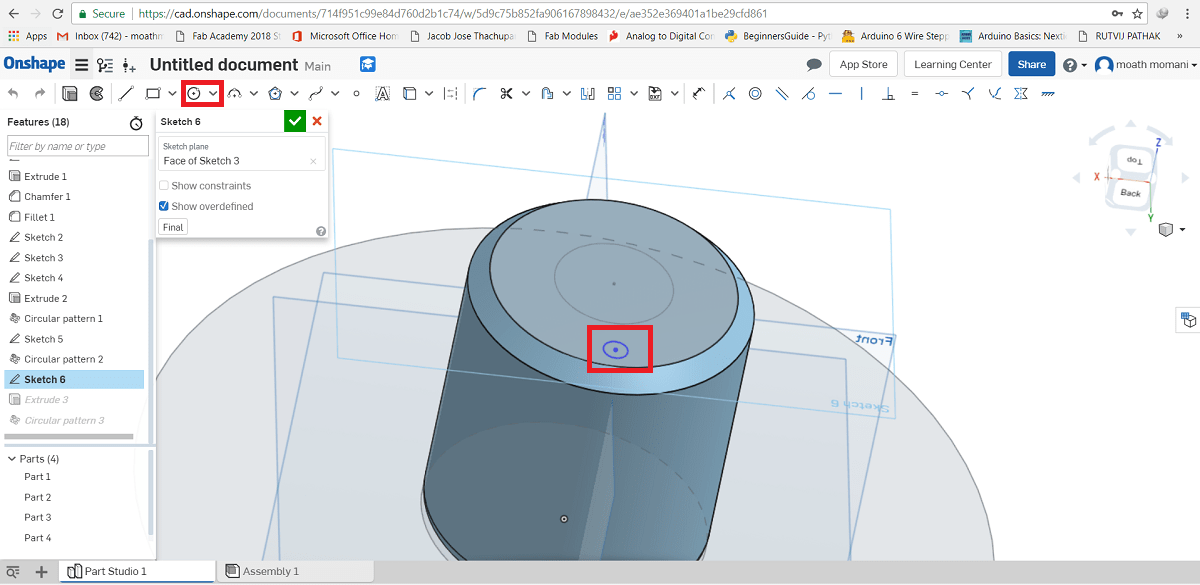
Task: Select Part 3 in parts list
Action: tap(38, 518)
